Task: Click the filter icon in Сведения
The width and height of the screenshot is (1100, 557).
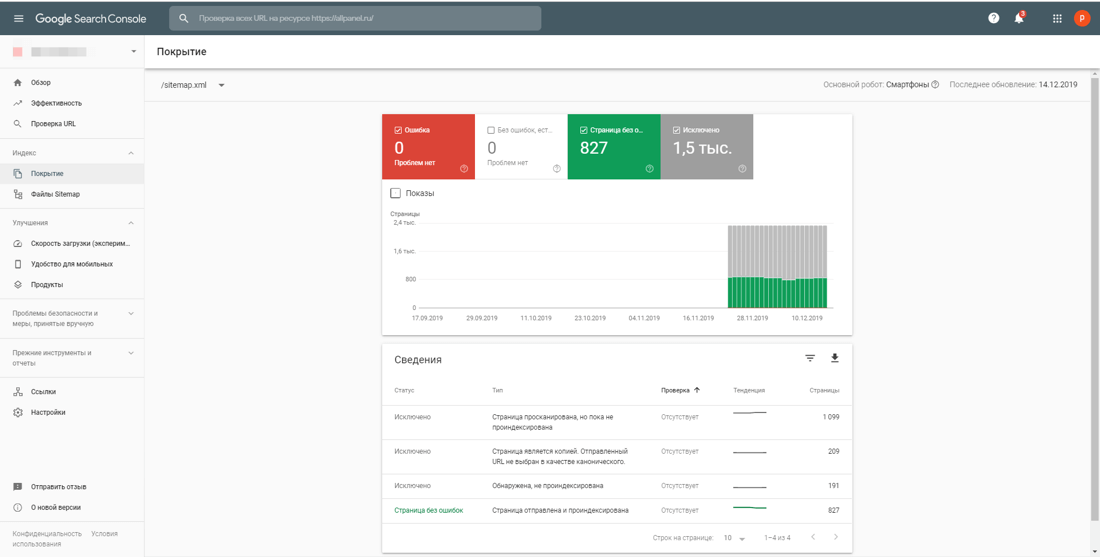Action: pyautogui.click(x=810, y=358)
